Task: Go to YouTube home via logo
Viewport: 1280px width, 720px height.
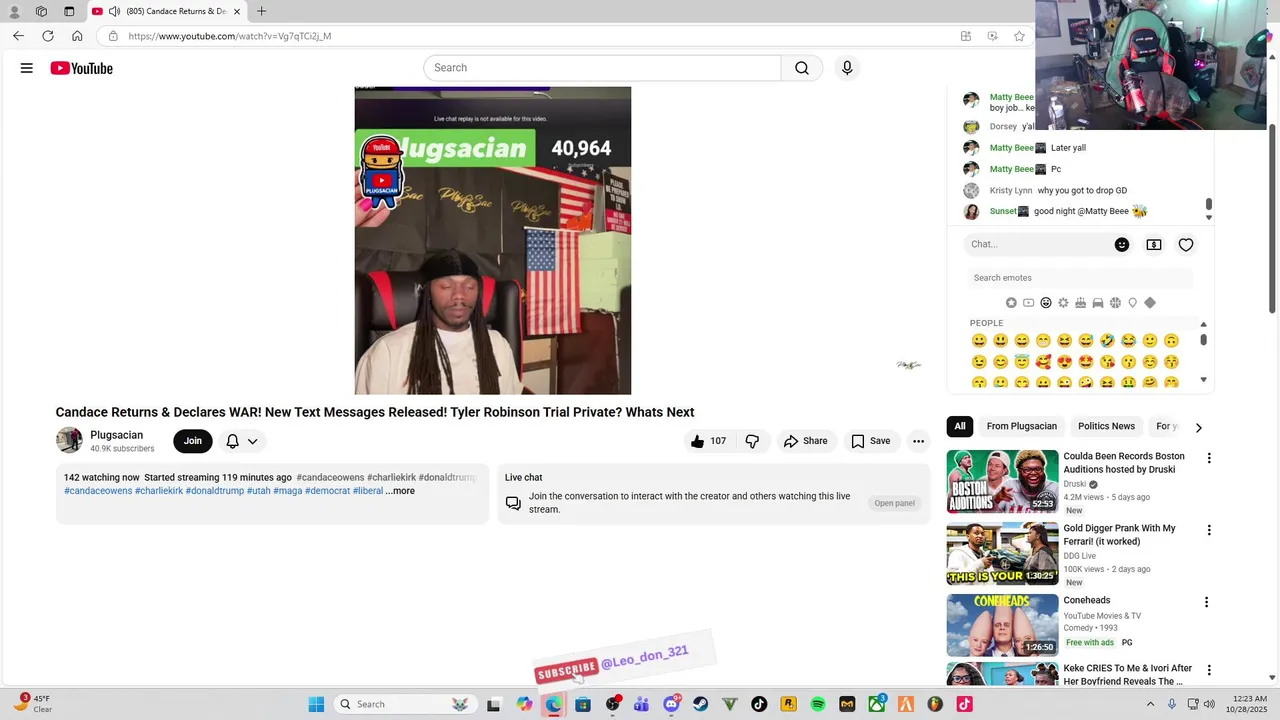Action: pos(81,68)
